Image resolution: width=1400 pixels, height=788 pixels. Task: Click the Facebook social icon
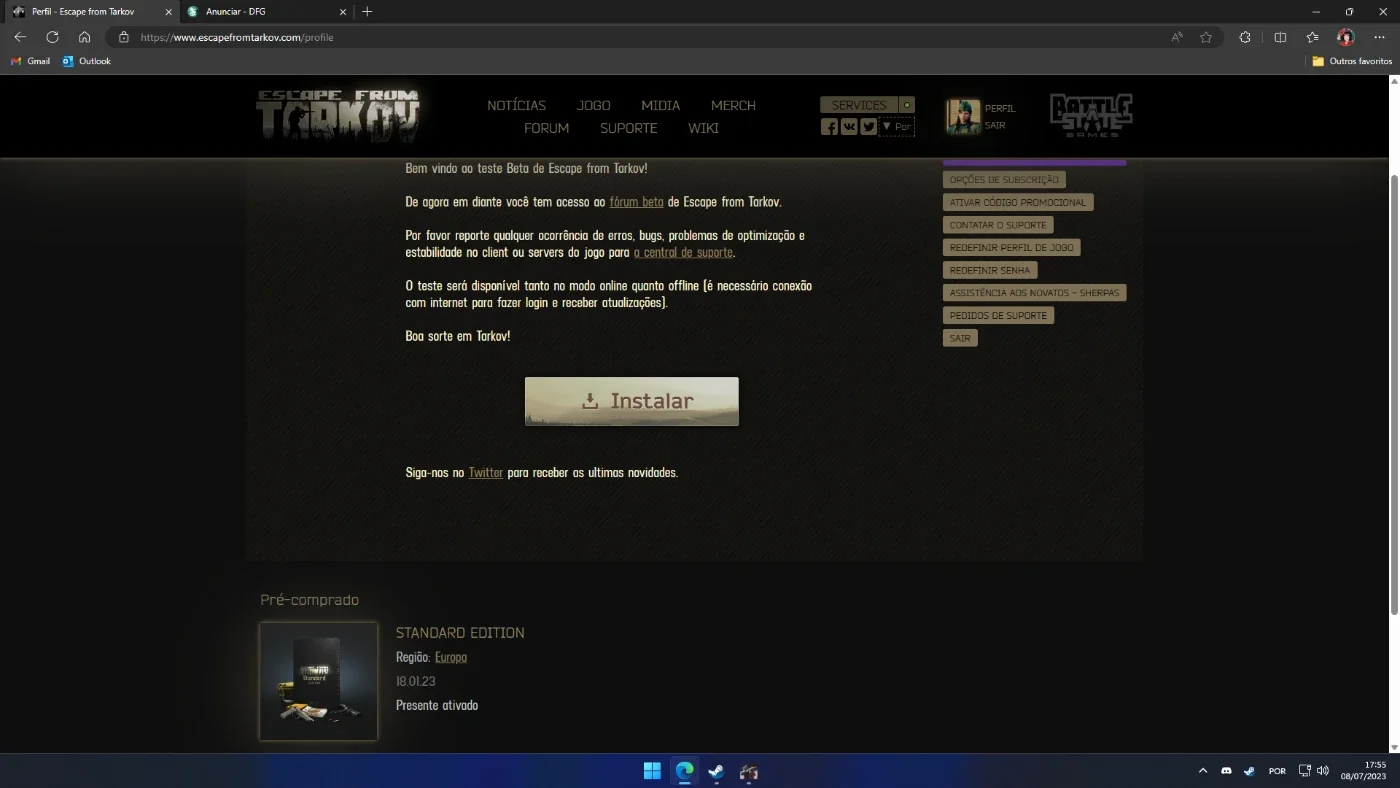(829, 127)
